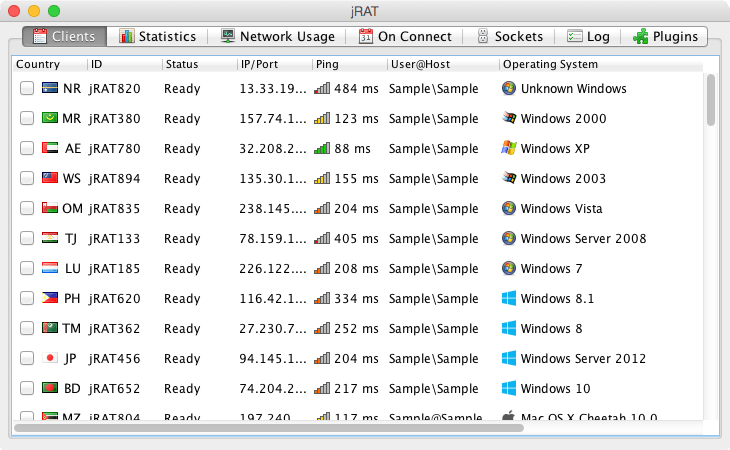Click the ping signal bars showing 88 ms
Screen dimensions: 730x450
(x=322, y=149)
